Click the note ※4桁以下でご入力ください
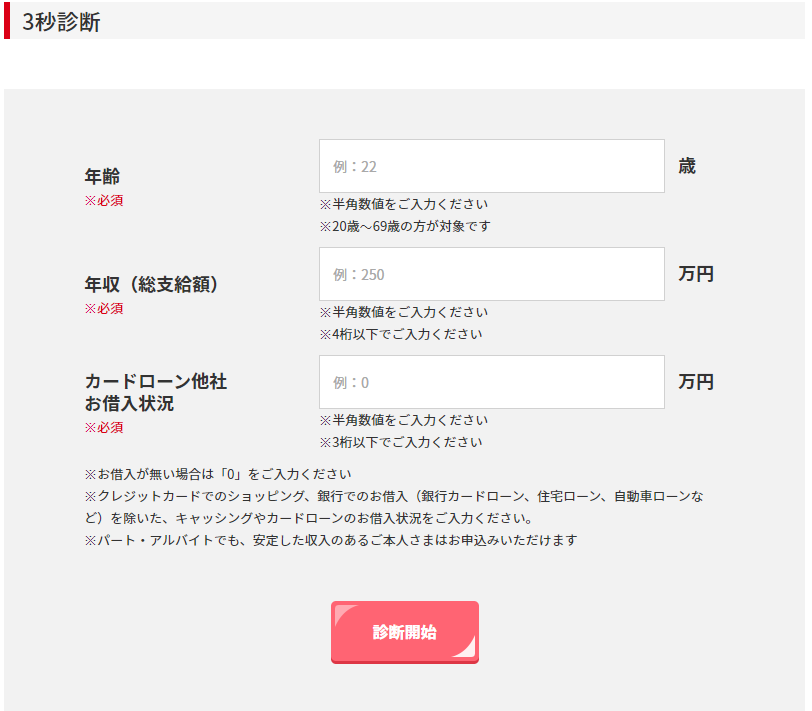812x711 pixels. click(401, 334)
